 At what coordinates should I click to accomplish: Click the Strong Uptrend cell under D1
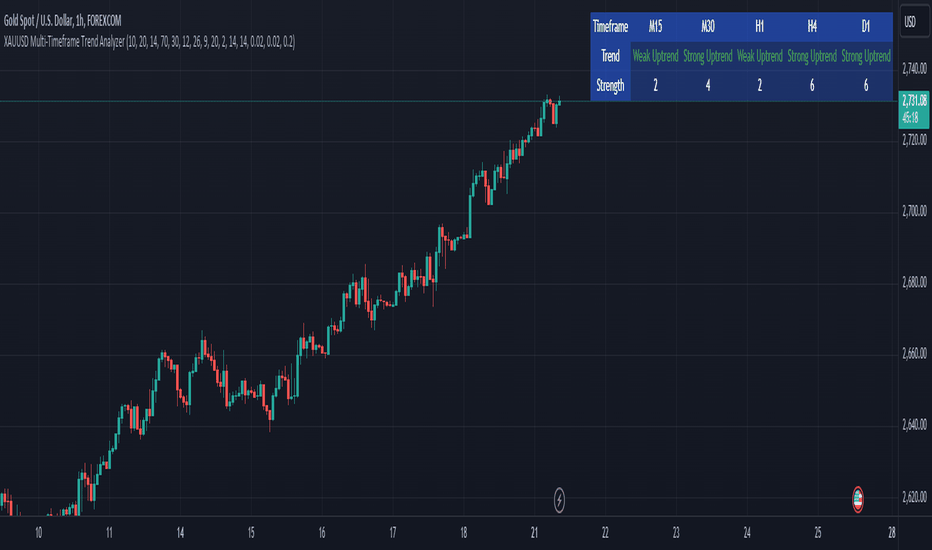pos(865,56)
